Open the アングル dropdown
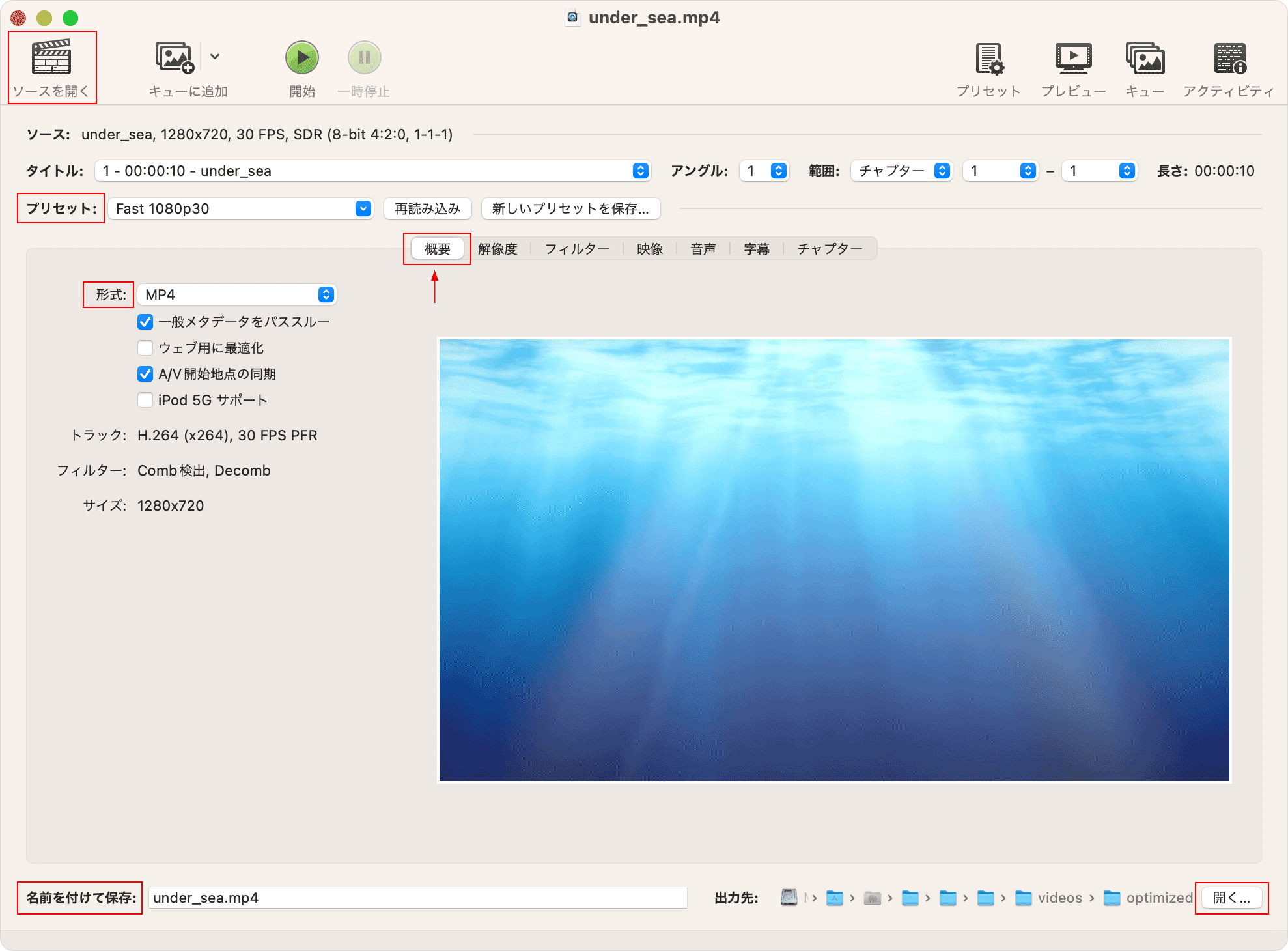 (764, 171)
